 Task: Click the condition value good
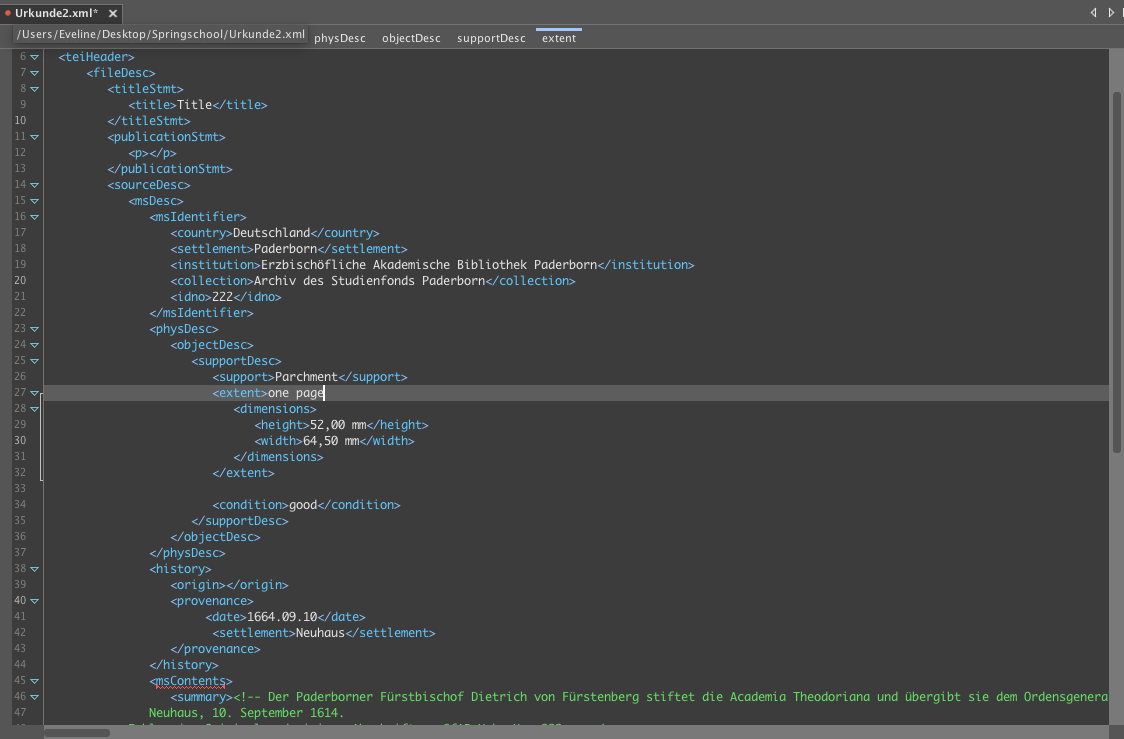coord(303,505)
